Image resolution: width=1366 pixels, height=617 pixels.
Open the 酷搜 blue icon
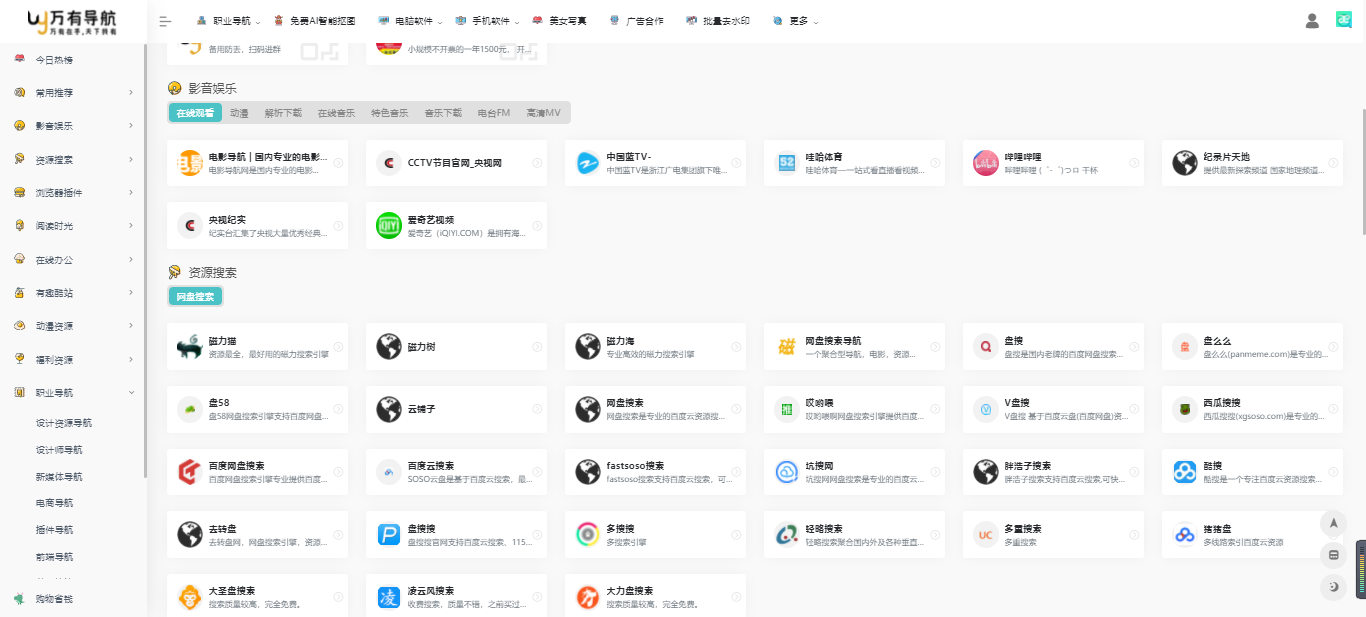(x=1185, y=472)
